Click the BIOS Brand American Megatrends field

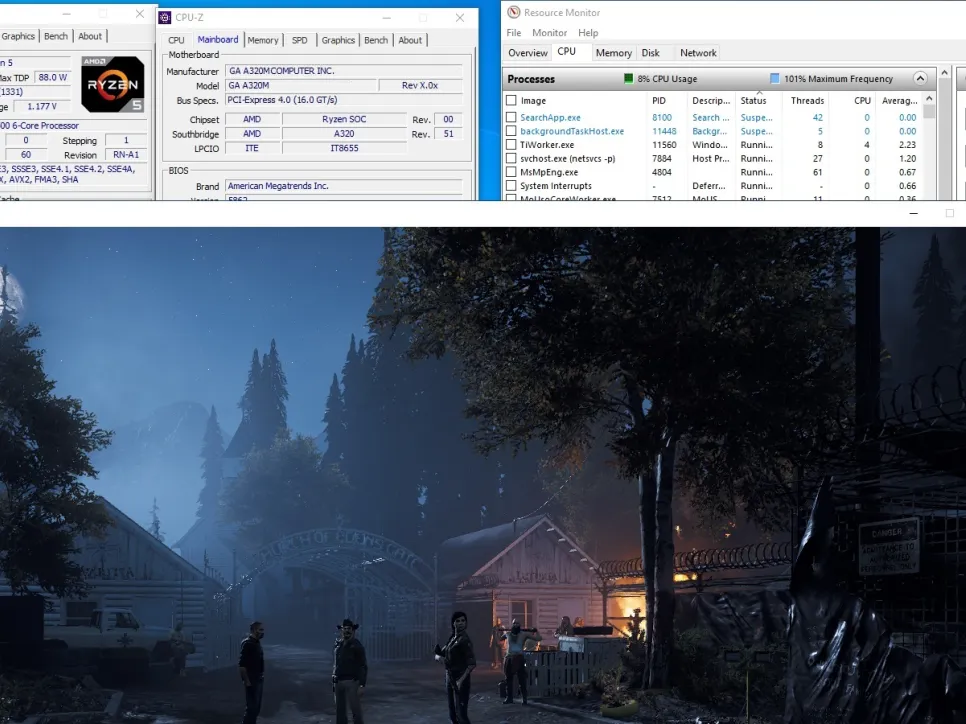click(343, 186)
